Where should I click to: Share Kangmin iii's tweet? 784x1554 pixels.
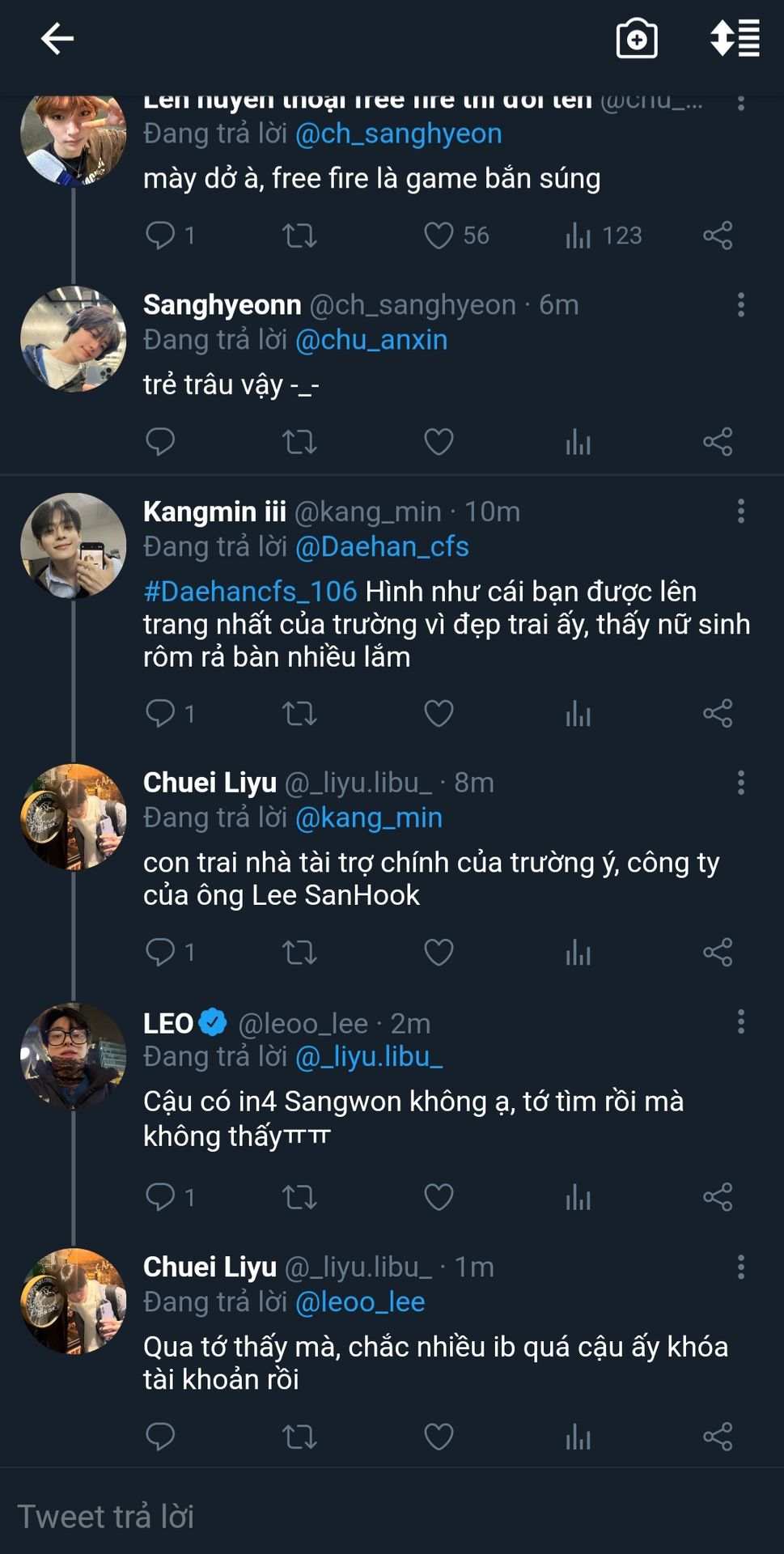point(718,714)
